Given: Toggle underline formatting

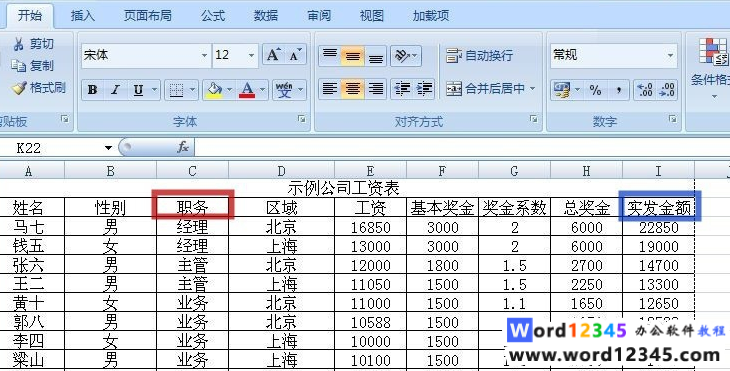Looking at the screenshot, I should (x=138, y=90).
